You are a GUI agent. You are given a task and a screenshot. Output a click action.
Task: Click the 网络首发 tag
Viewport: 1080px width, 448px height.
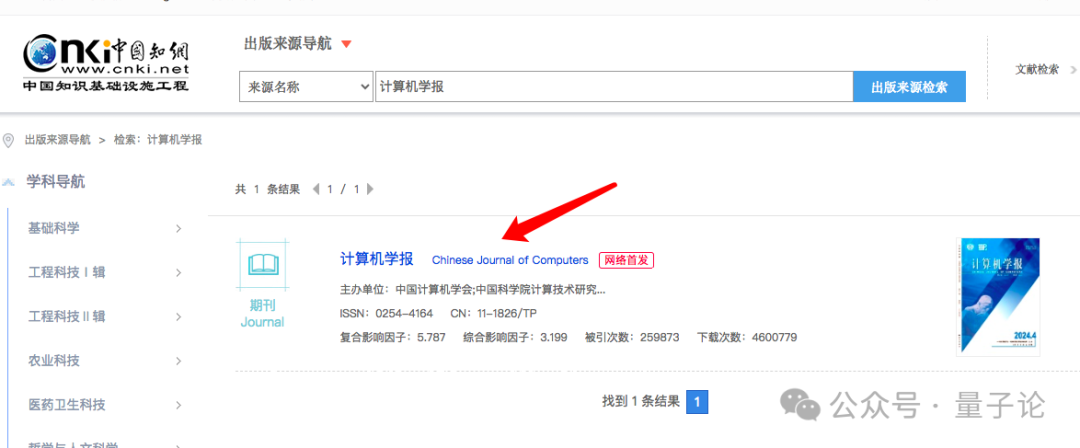click(x=626, y=260)
